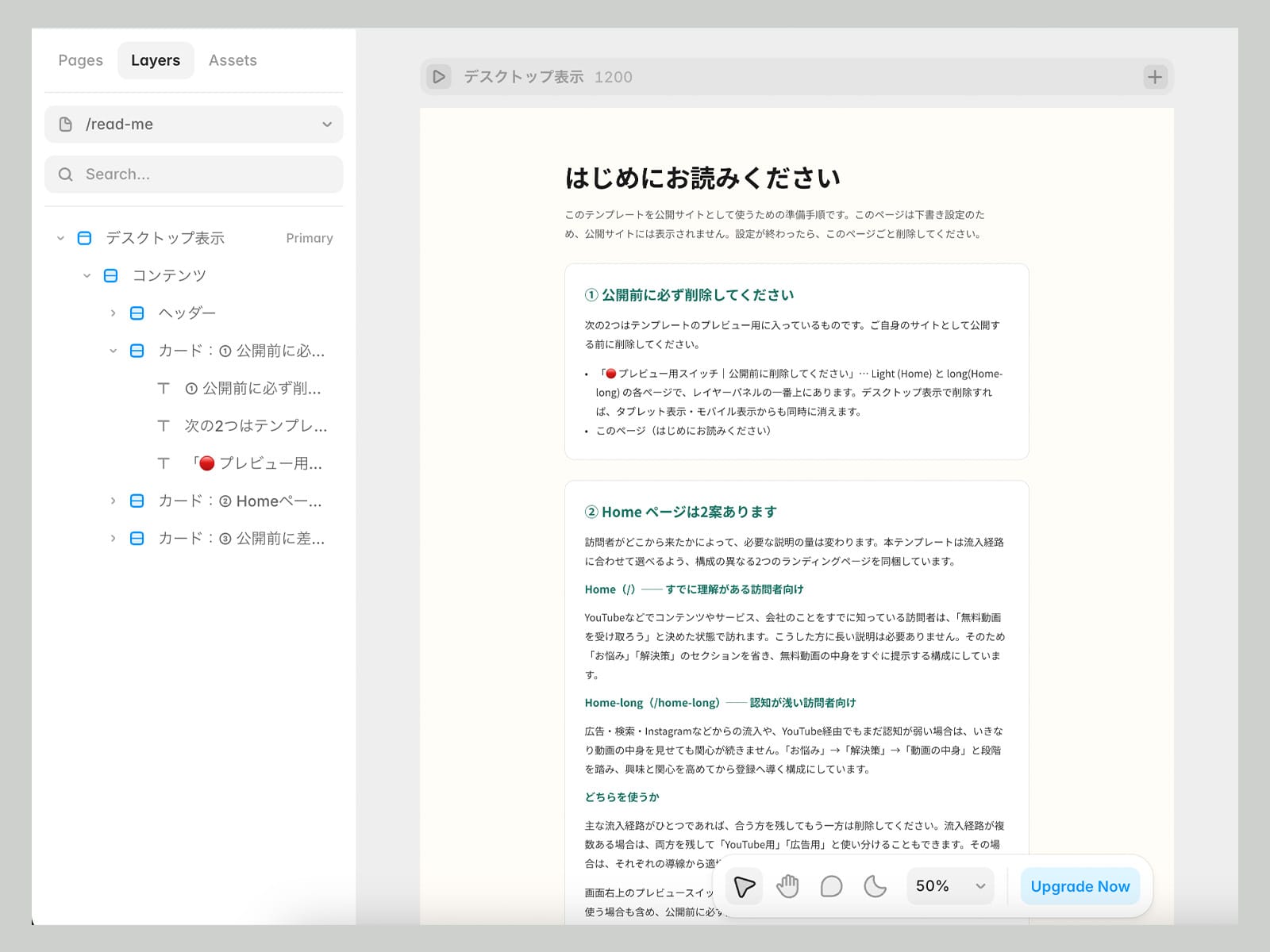Click ② Home ページは2案あります heading
Image resolution: width=1270 pixels, height=952 pixels.
tap(680, 512)
